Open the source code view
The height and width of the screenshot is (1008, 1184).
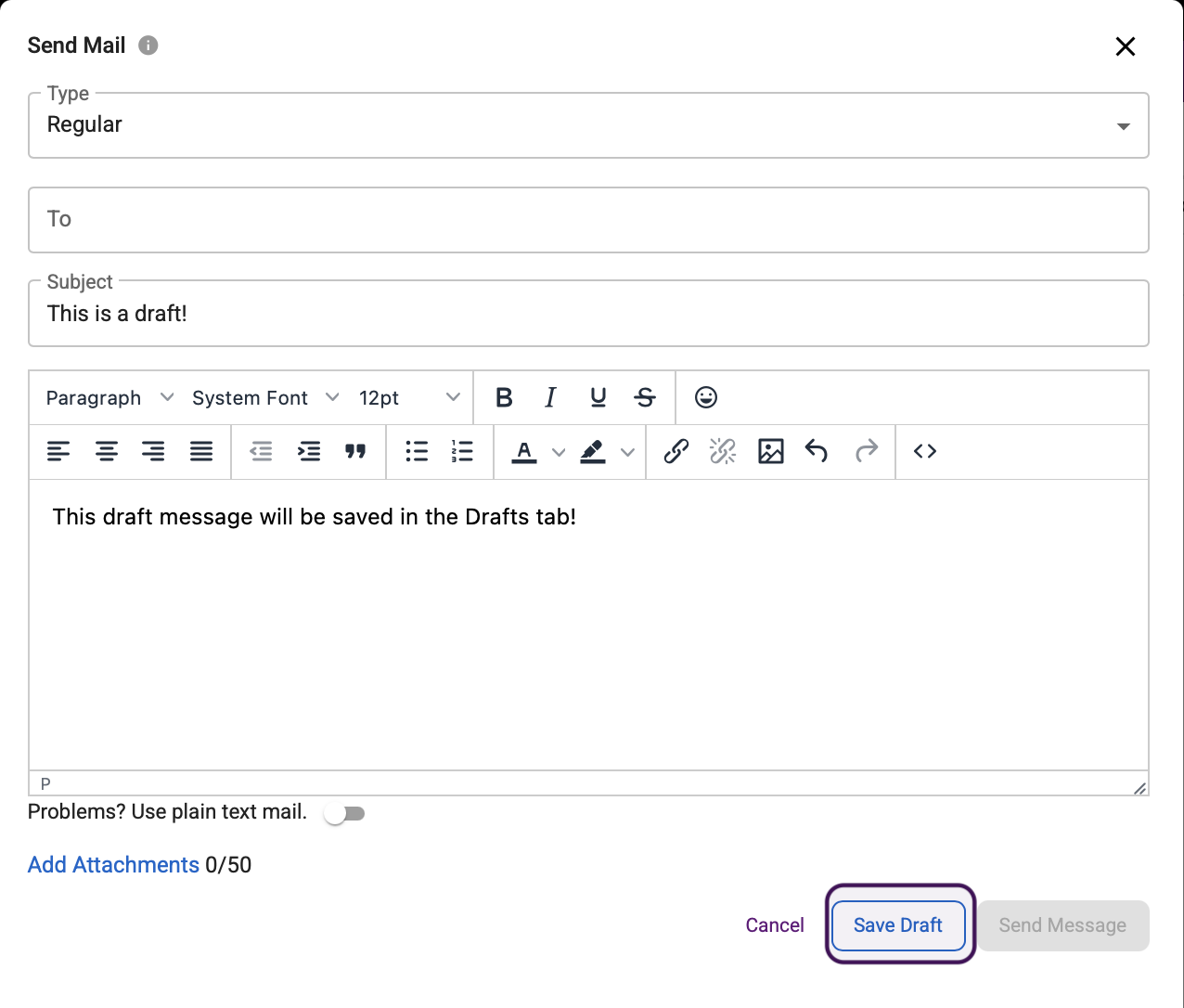point(925,452)
